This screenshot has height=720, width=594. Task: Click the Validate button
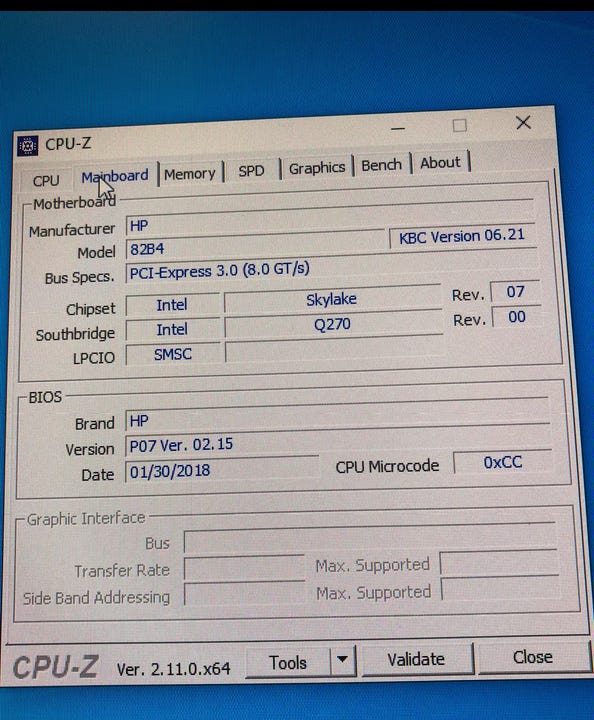(x=417, y=659)
